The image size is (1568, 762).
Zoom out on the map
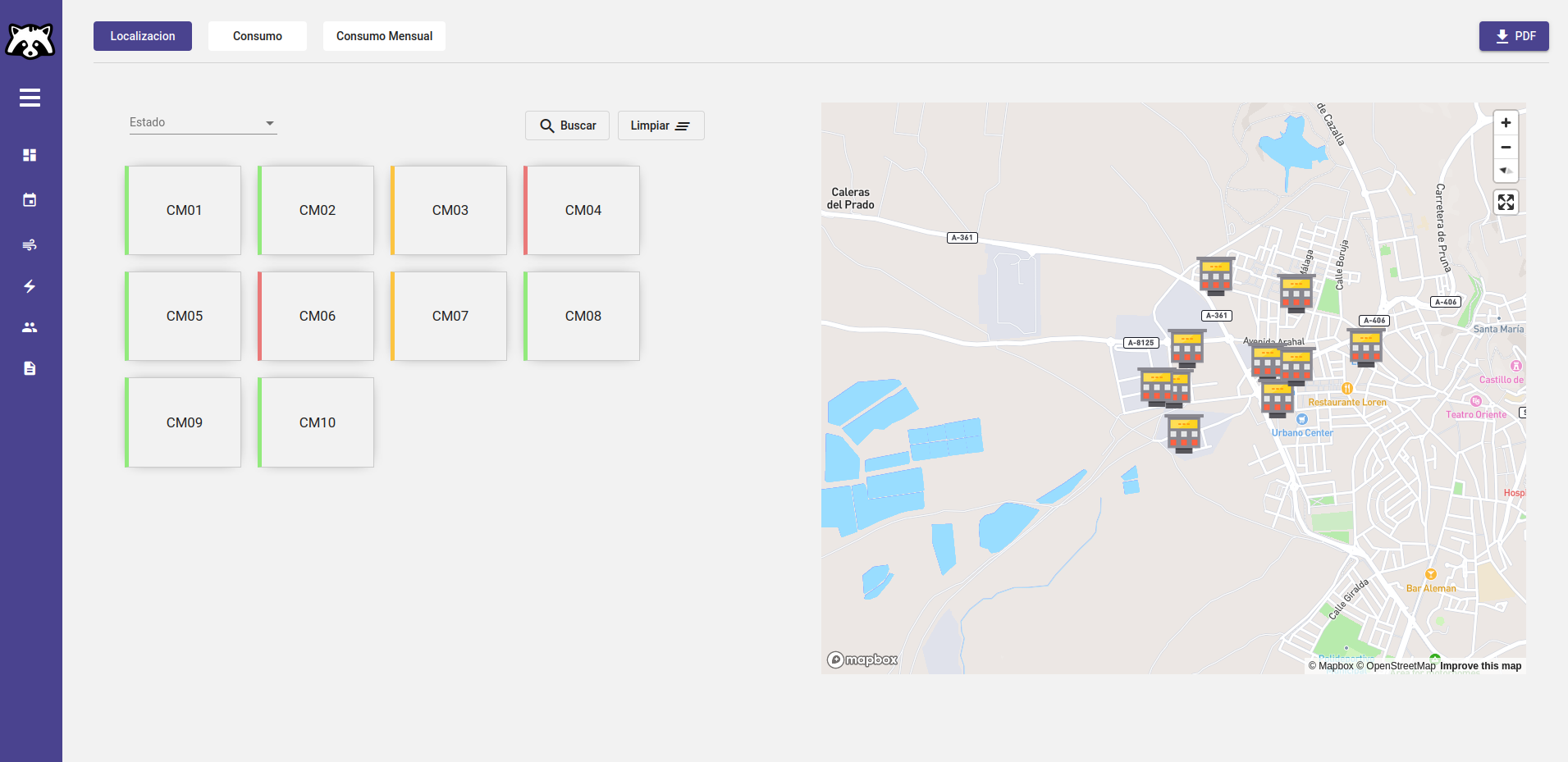click(1506, 148)
